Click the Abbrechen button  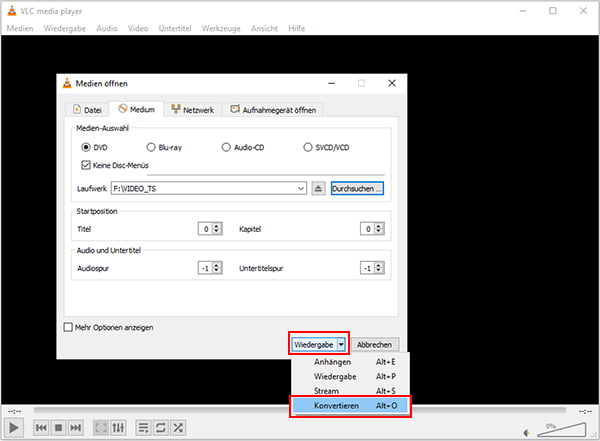point(375,345)
